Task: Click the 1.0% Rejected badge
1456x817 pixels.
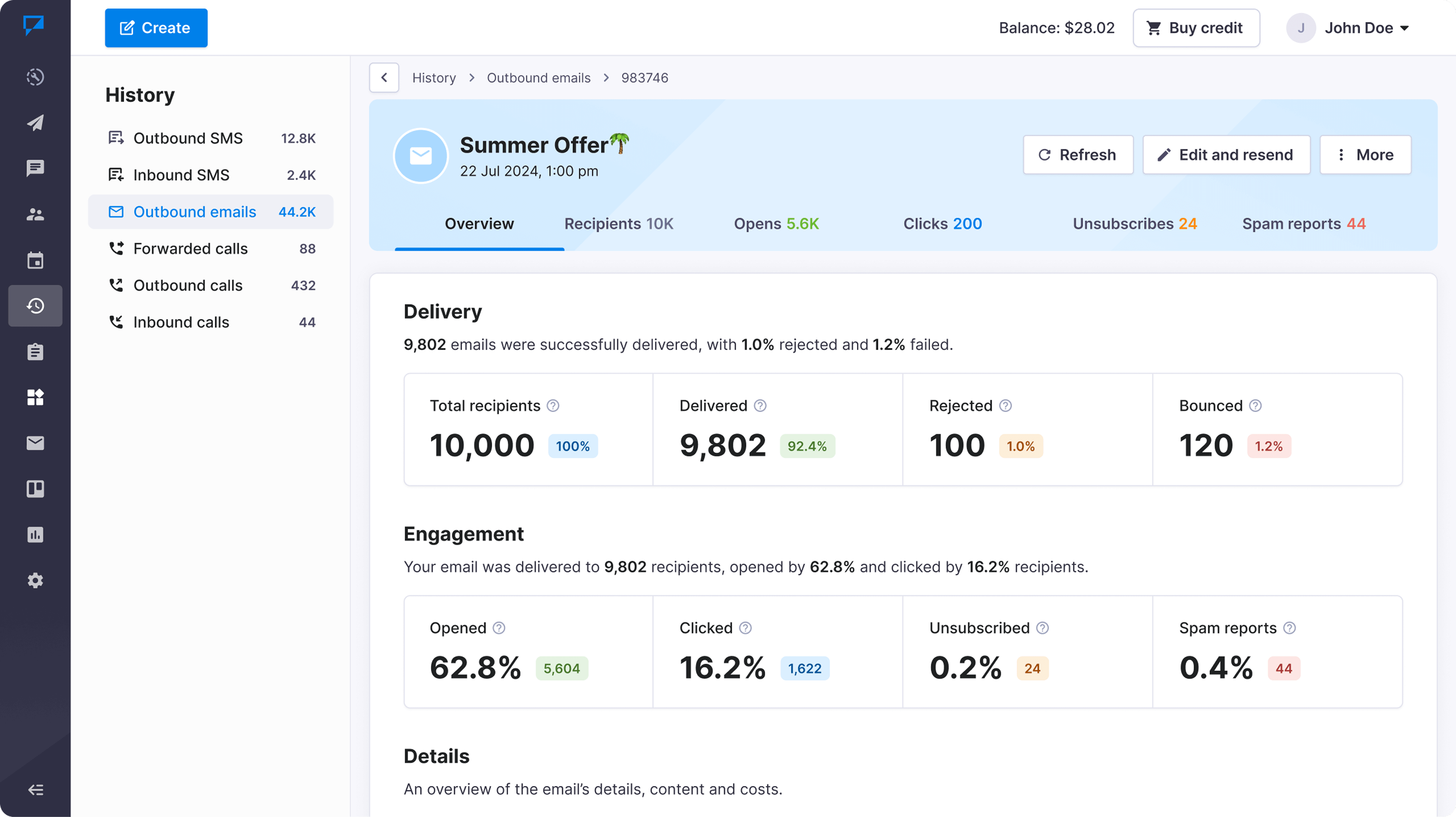Action: [1021, 446]
